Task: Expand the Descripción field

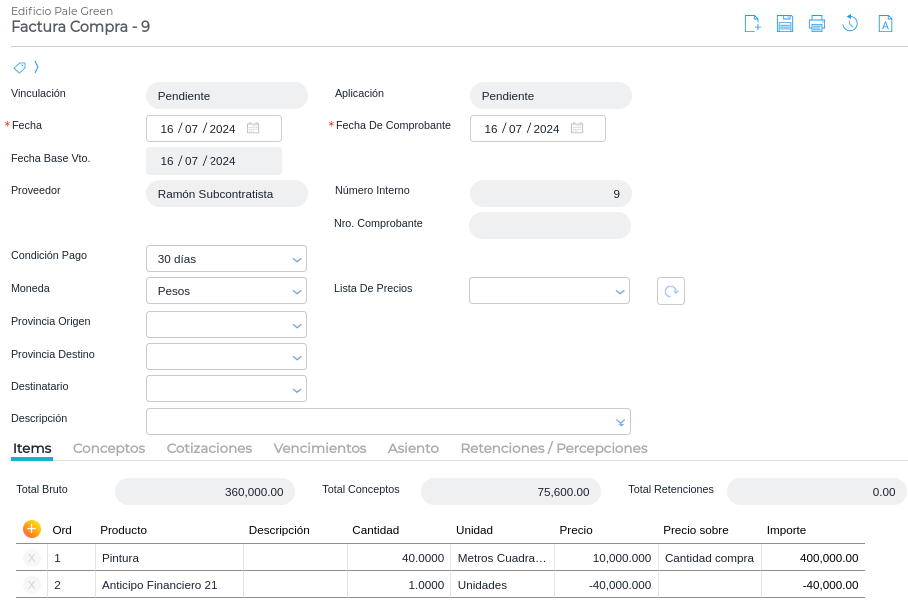Action: click(x=621, y=422)
